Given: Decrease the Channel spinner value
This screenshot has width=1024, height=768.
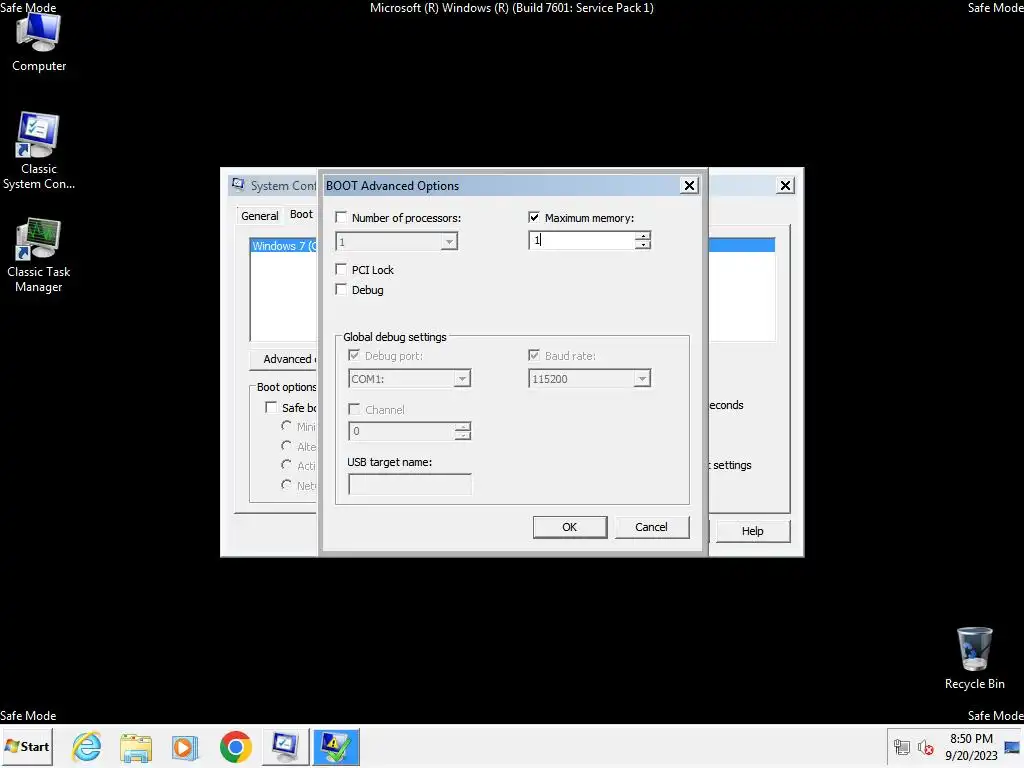Looking at the screenshot, I should 463,435.
